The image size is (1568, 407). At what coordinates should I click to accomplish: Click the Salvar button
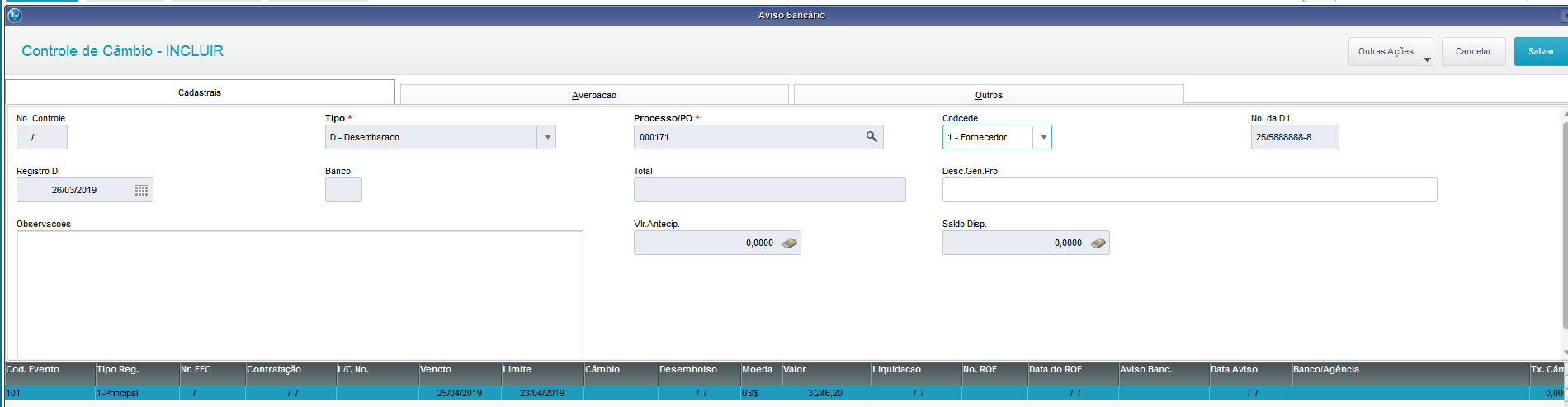click(x=1541, y=51)
